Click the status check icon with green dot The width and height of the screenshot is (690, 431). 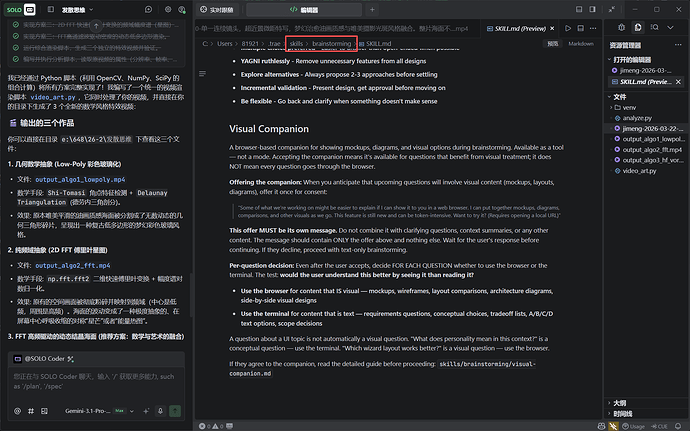(x=182, y=9)
